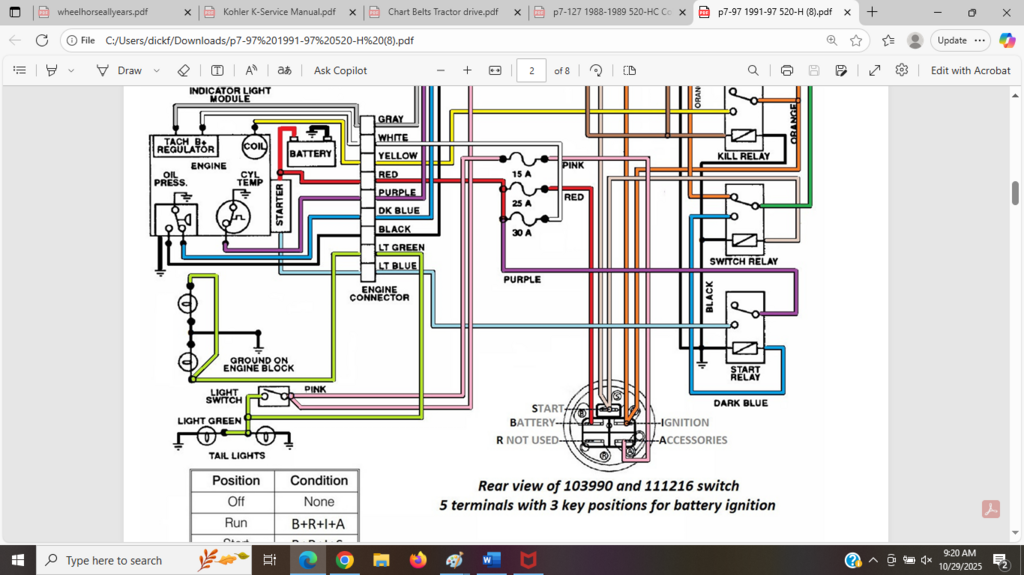
Task: Click the Read aloud icon
Action: pos(251,71)
